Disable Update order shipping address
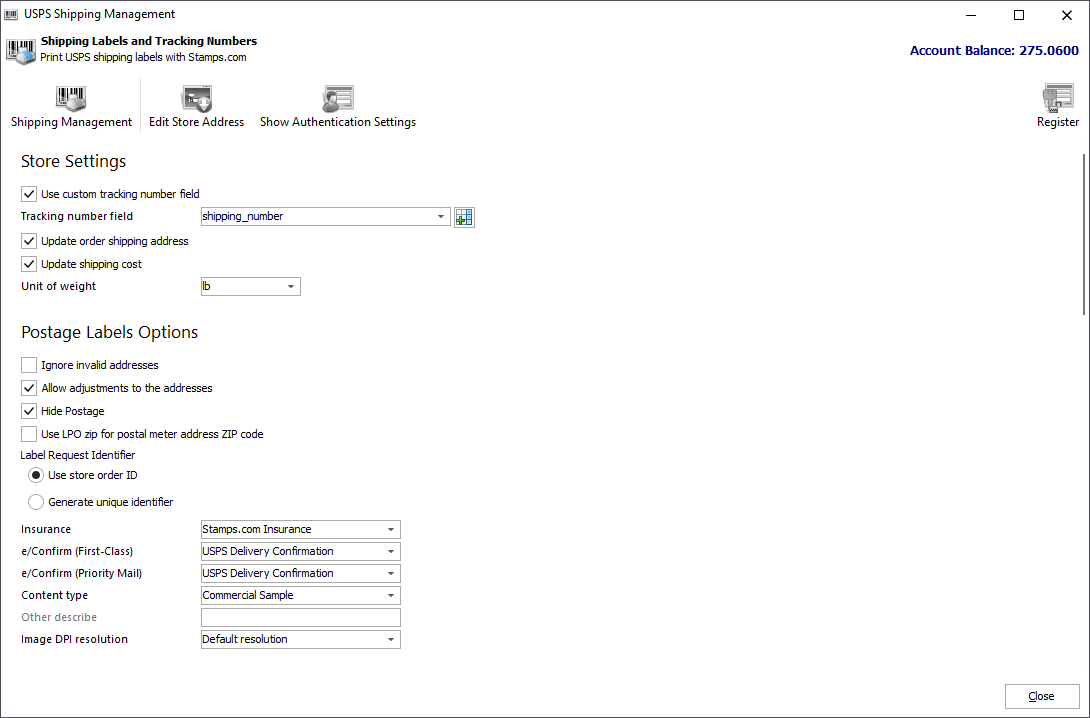The image size is (1090, 718). tap(28, 240)
